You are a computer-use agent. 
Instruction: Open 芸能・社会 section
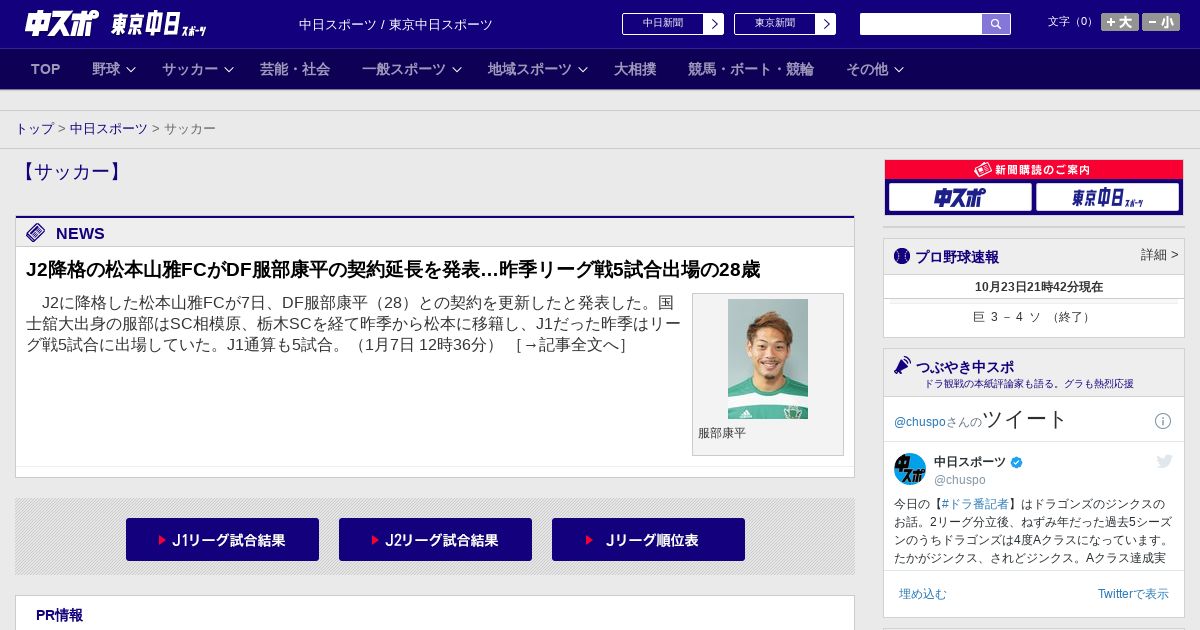(295, 69)
